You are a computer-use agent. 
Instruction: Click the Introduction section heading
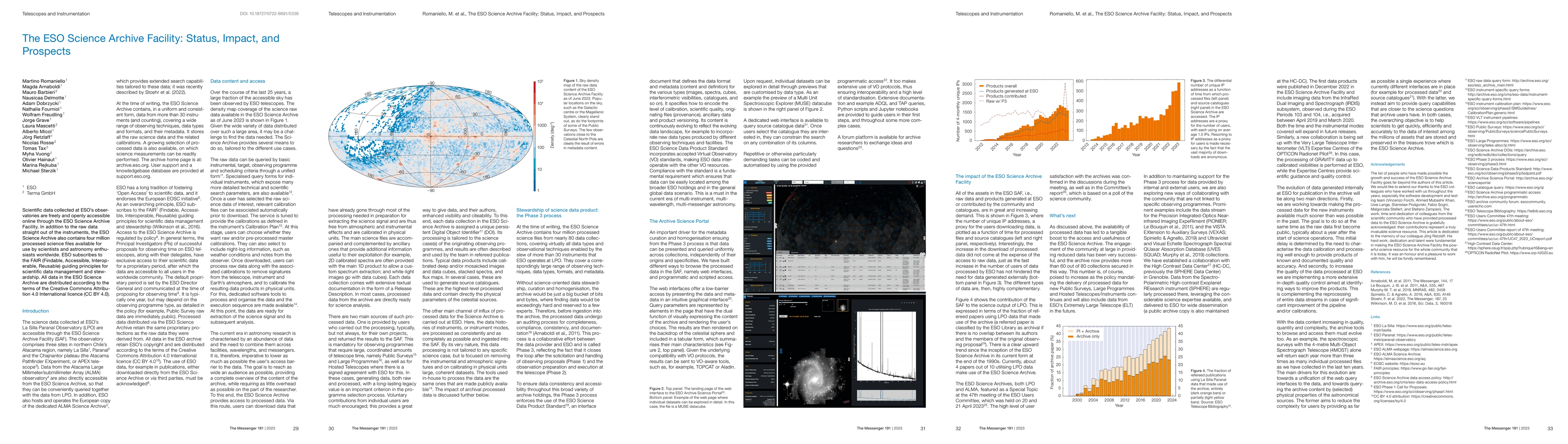click(x=36, y=311)
